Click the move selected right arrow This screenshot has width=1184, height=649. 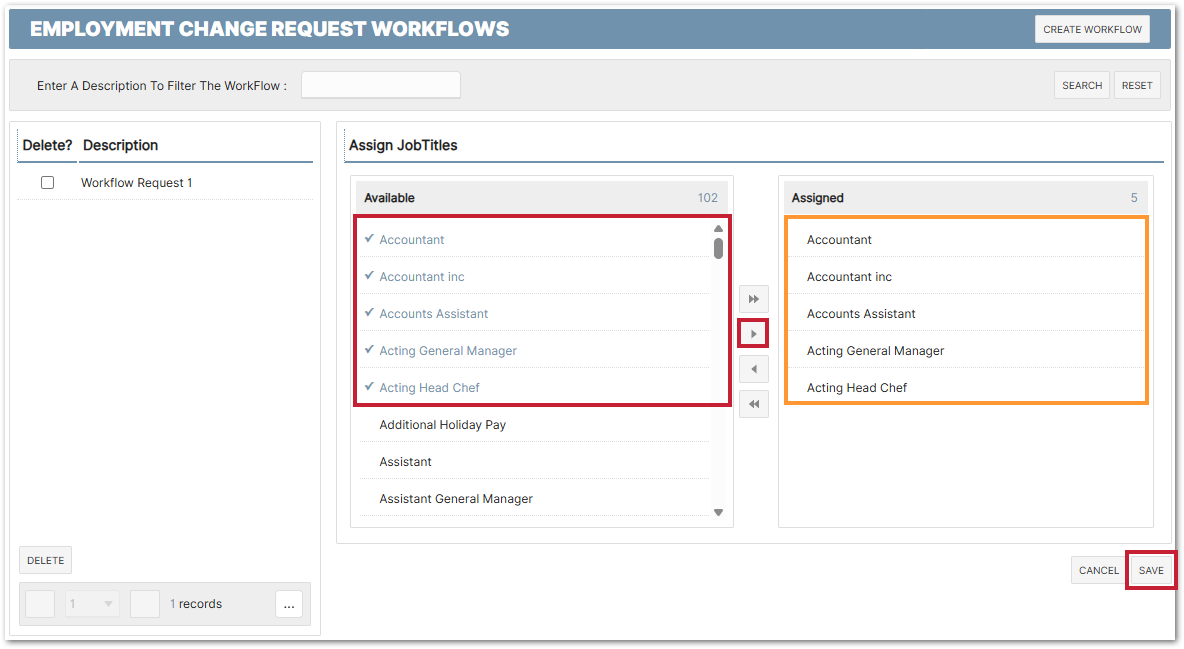point(753,333)
